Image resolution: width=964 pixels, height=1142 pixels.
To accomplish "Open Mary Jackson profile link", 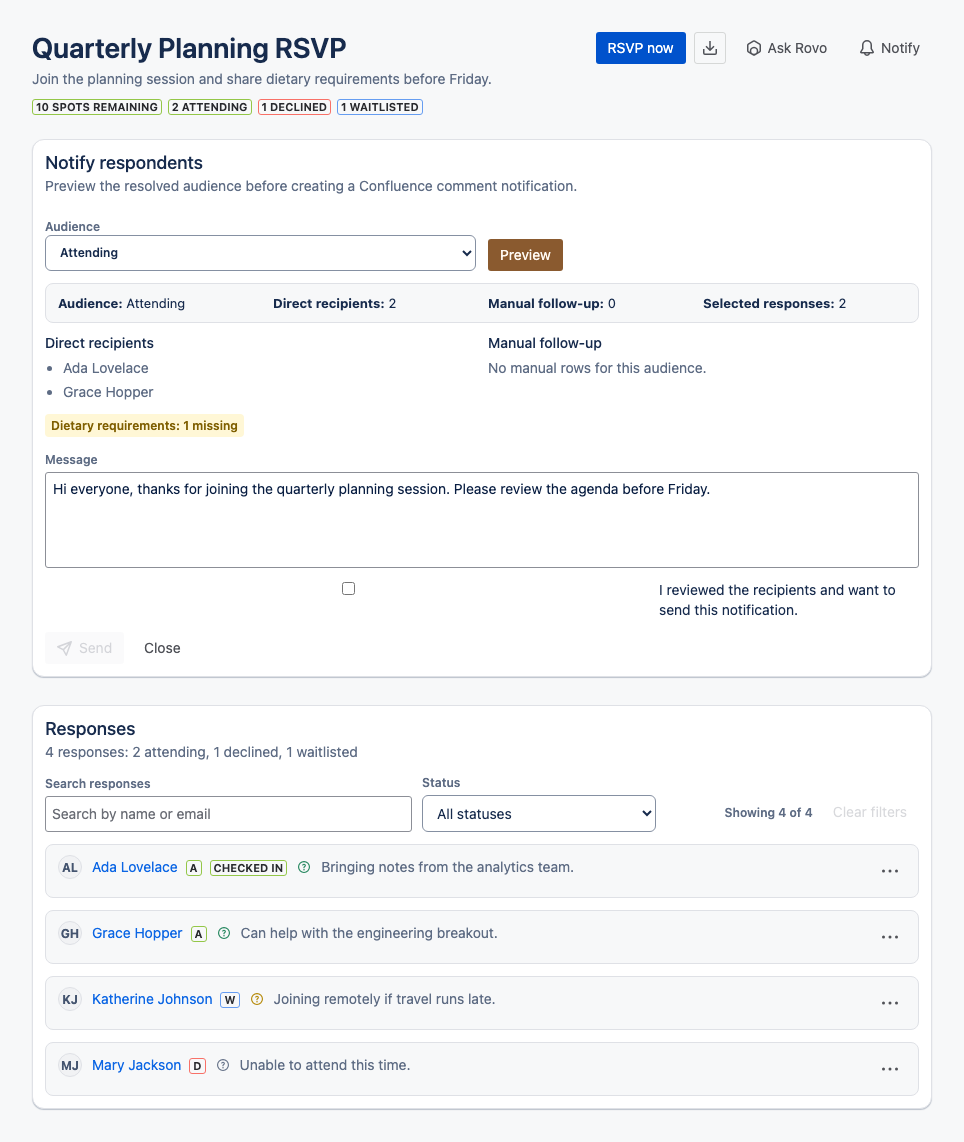I will click(x=136, y=1066).
